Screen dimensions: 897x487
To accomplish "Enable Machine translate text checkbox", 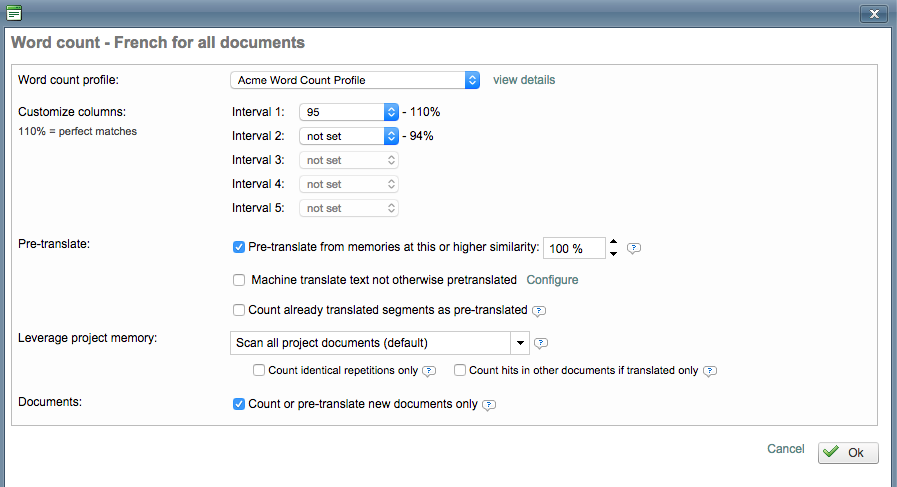I will 238,280.
